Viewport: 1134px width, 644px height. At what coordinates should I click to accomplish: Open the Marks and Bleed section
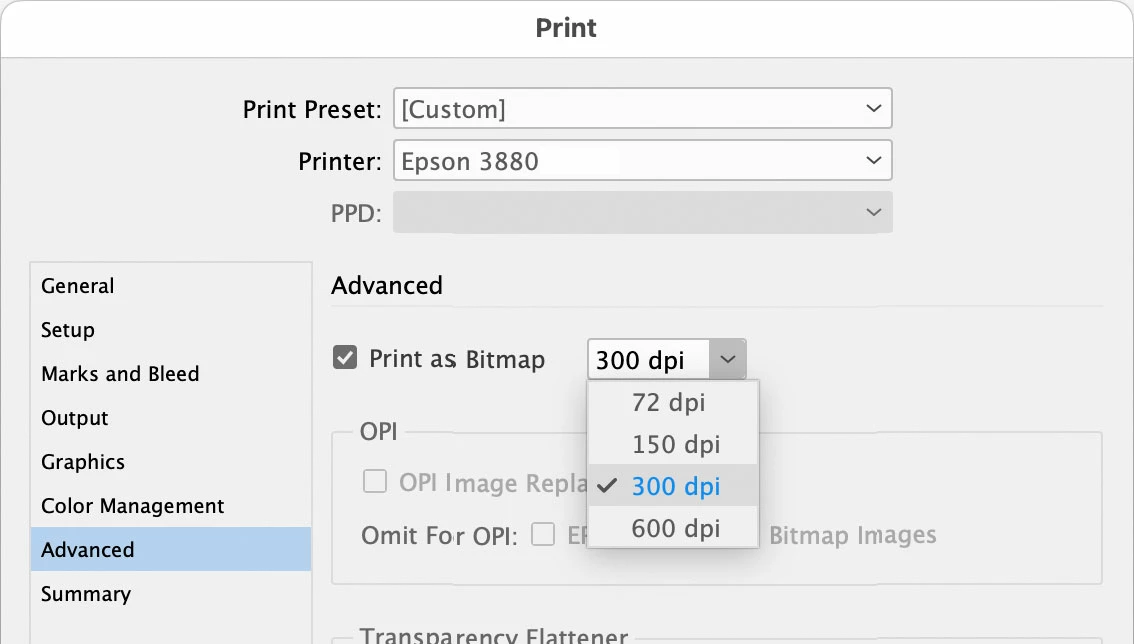tap(171, 374)
